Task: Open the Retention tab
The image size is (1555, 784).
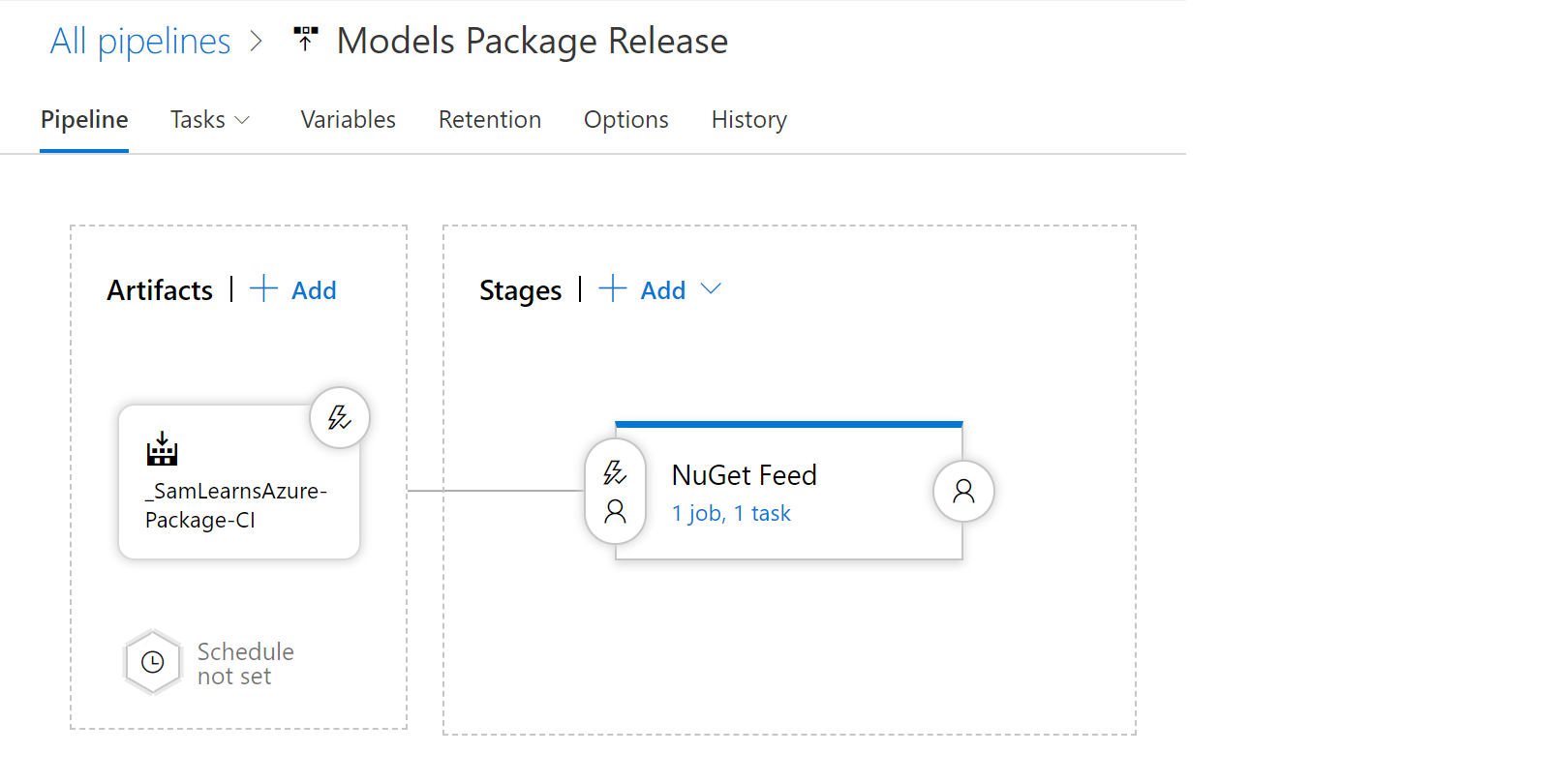Action: coord(489,120)
